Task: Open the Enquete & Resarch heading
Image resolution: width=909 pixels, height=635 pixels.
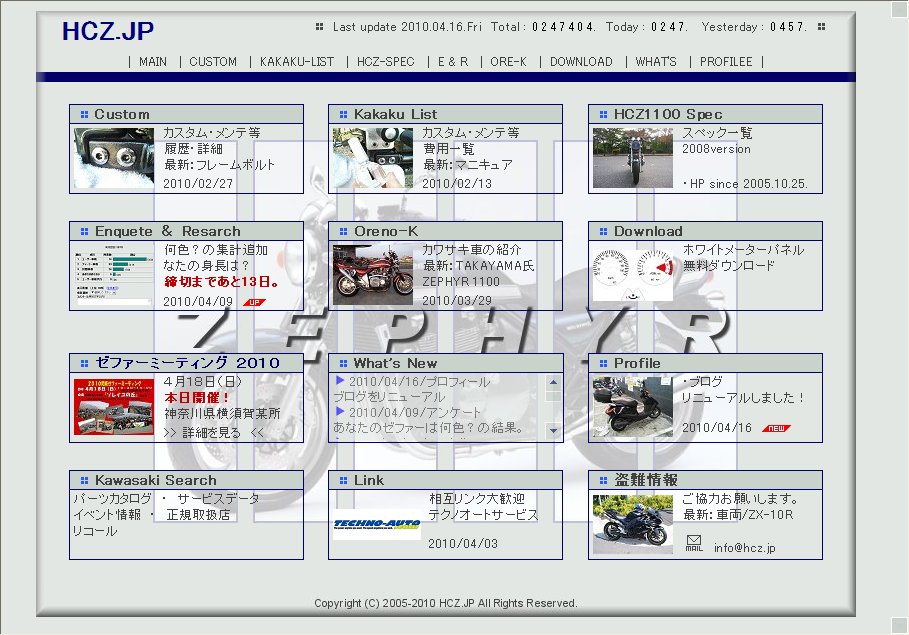Action: [168, 231]
